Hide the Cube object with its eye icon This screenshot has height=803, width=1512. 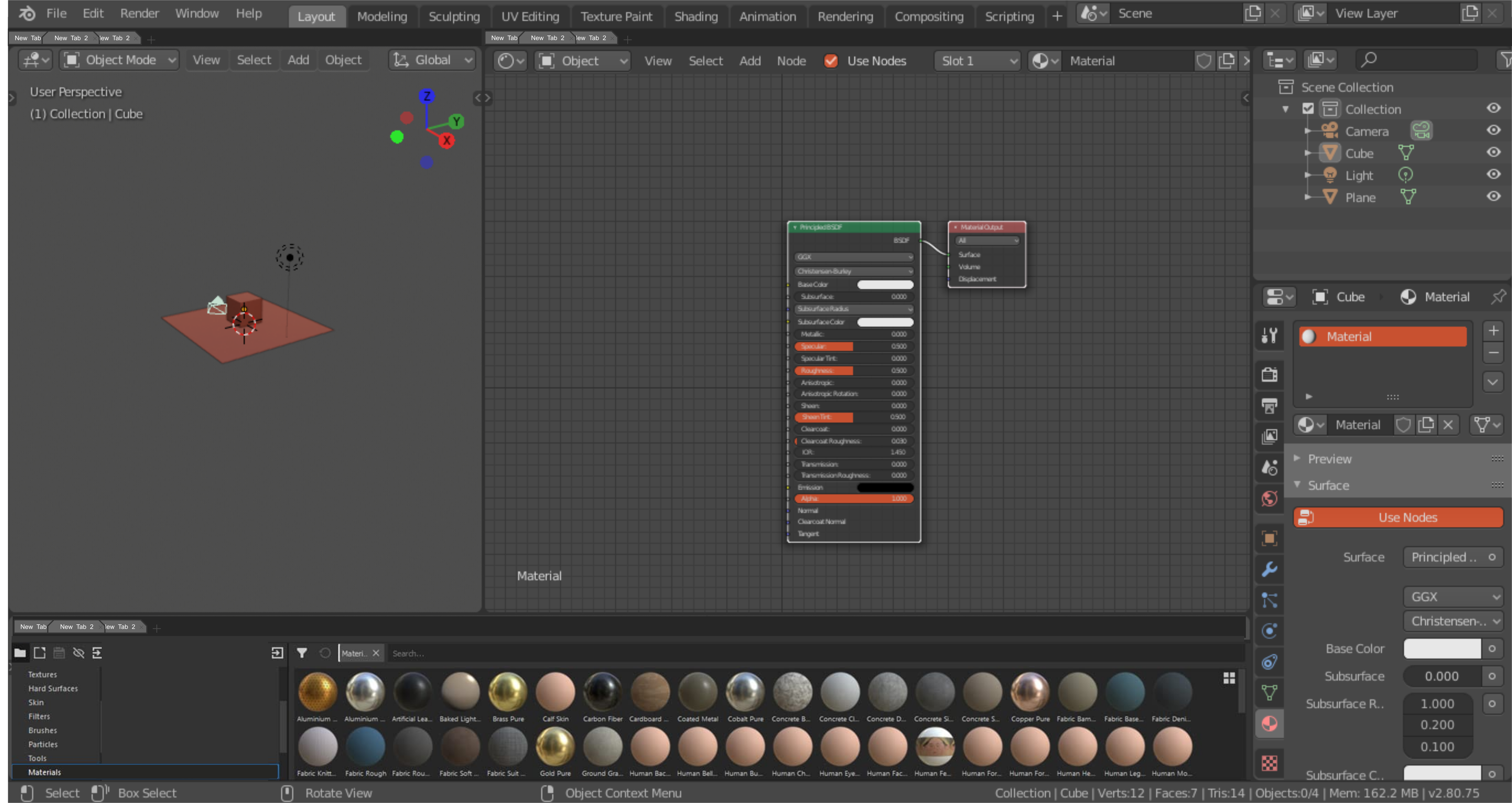click(x=1493, y=152)
